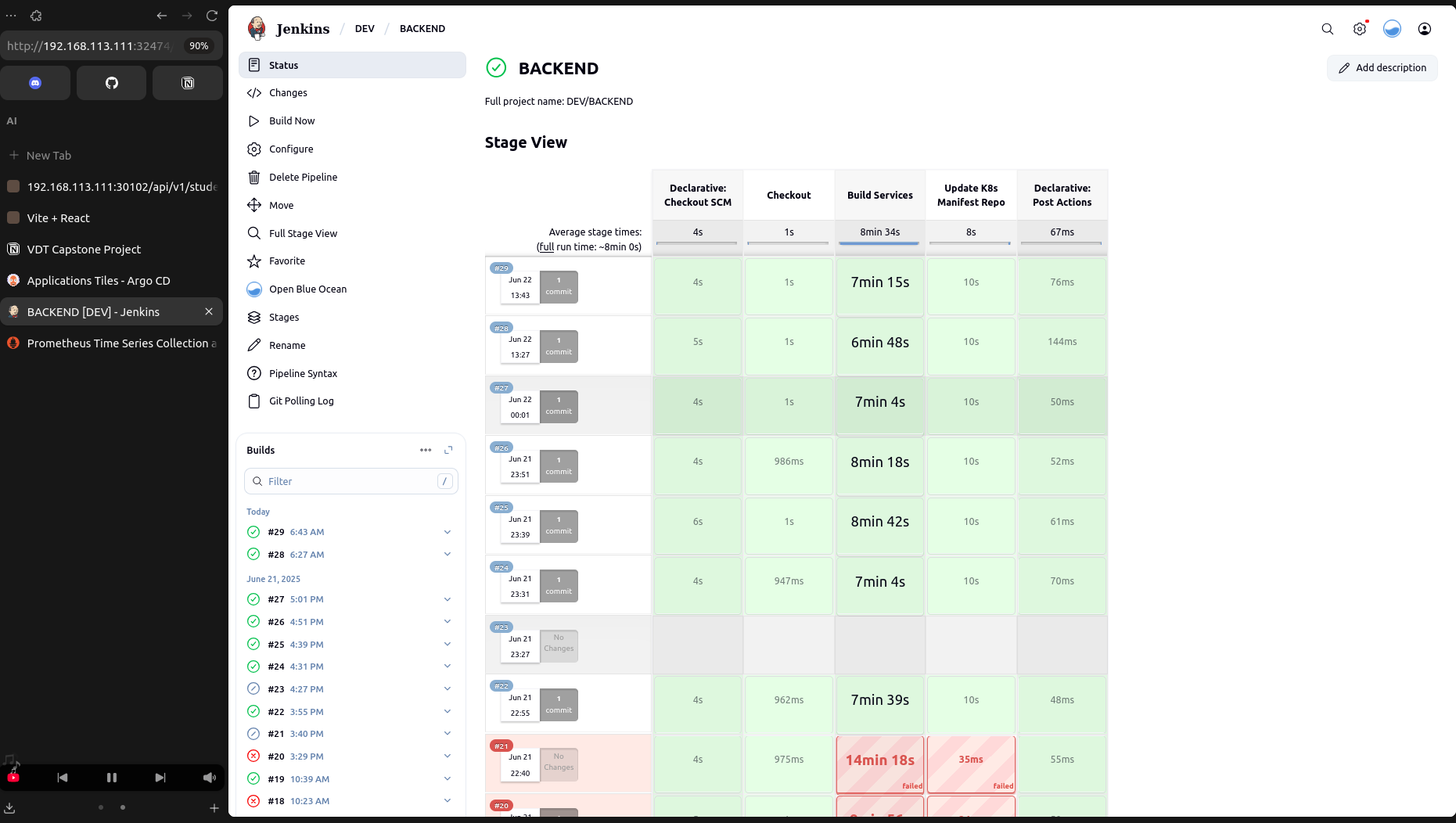Skip to previous media track
This screenshot has height=823, width=1456.
(x=63, y=778)
